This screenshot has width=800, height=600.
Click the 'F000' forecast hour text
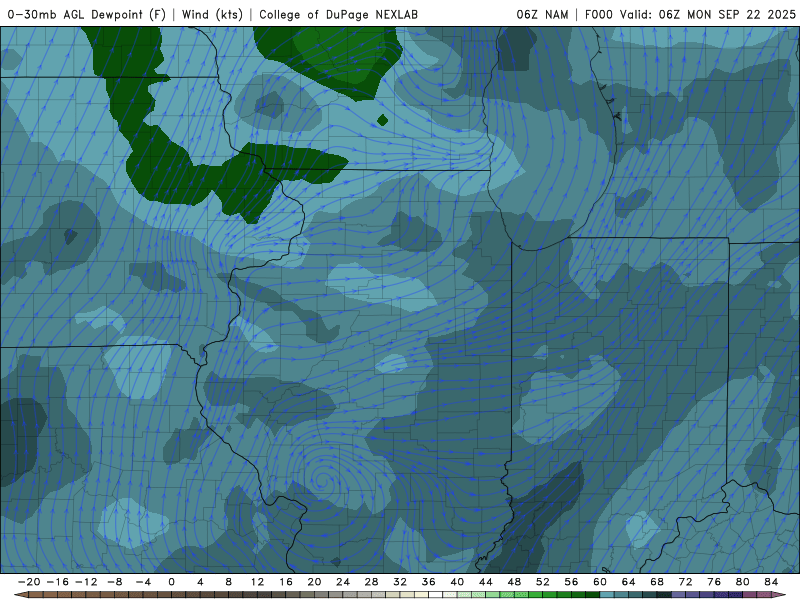tap(598, 14)
